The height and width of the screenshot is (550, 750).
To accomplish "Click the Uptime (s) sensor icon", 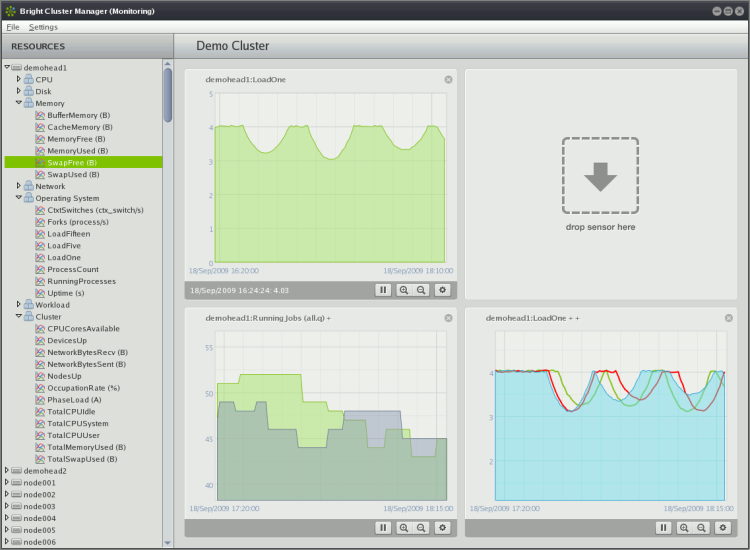I will tap(40, 293).
